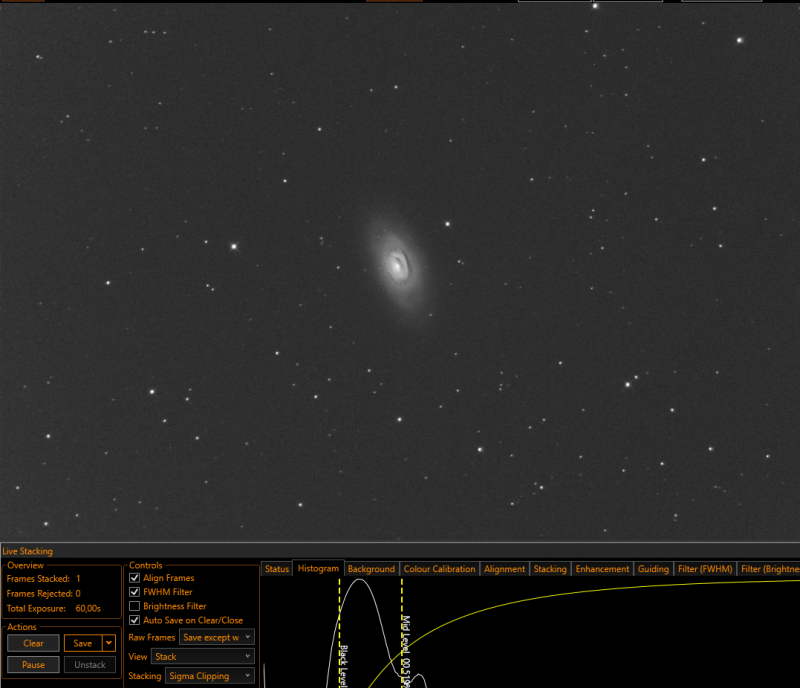Switch to the Guiding tab
The height and width of the screenshot is (688, 800).
(653, 569)
